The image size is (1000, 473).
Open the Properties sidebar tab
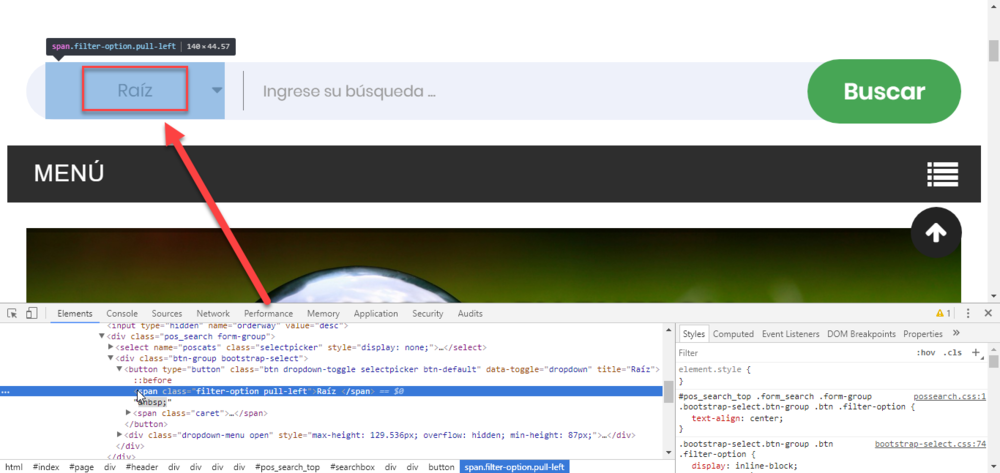pos(923,334)
